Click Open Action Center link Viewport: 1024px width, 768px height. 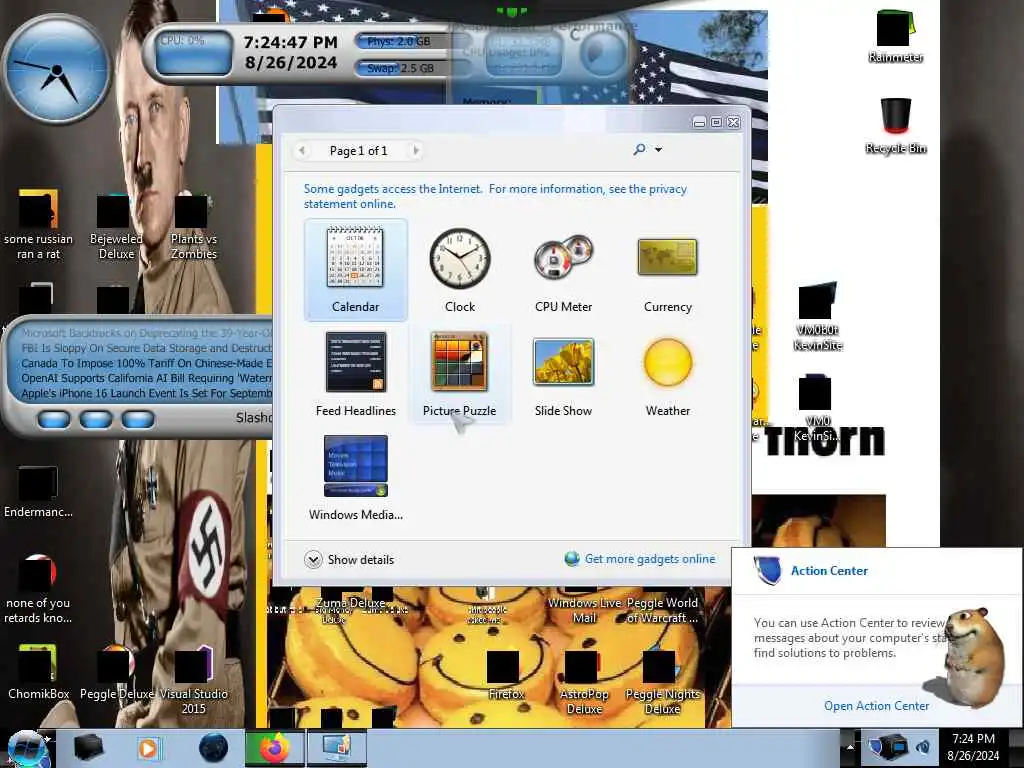[876, 705]
